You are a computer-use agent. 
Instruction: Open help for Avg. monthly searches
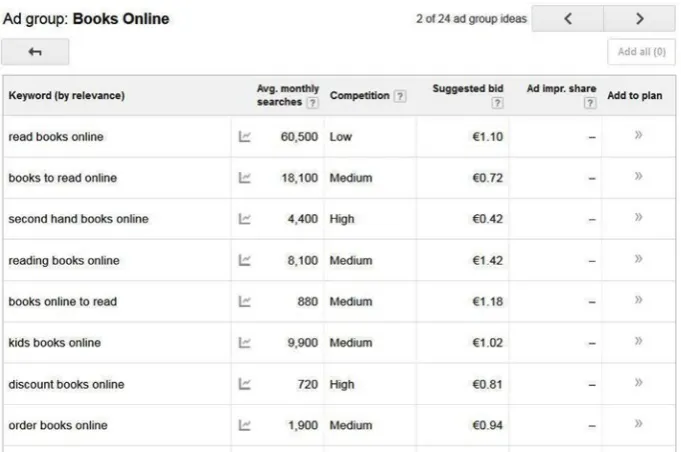pyautogui.click(x=312, y=103)
